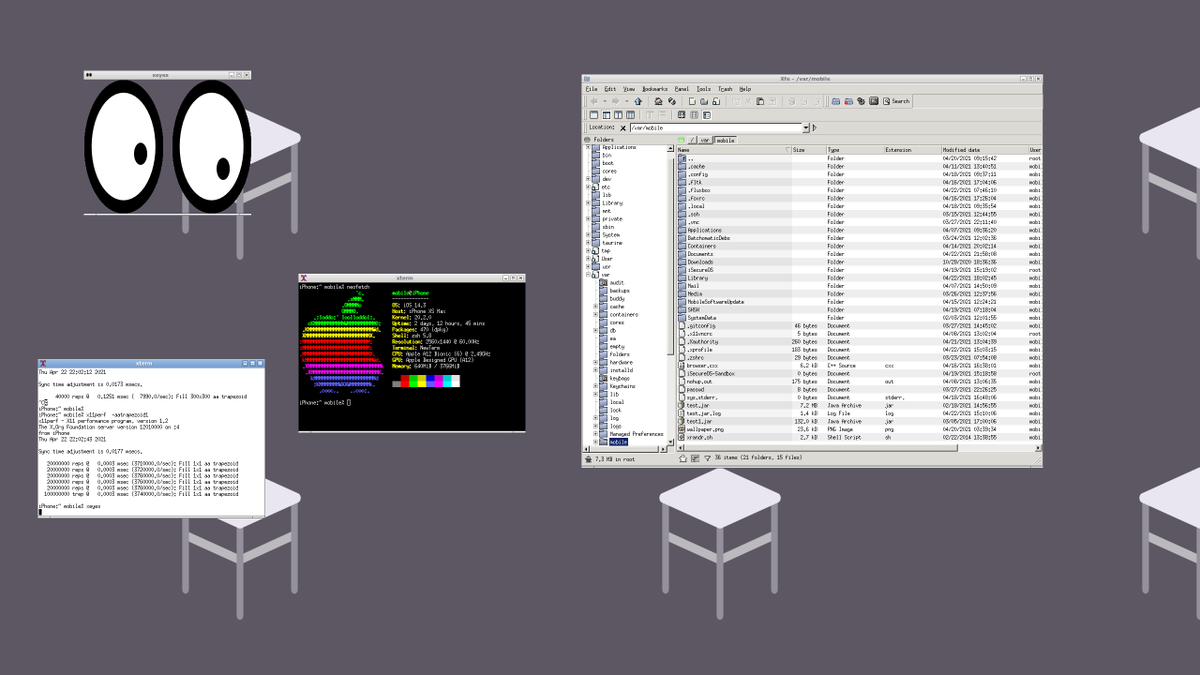Open the Location history dropdown
The width and height of the screenshot is (1200, 675).
click(806, 128)
